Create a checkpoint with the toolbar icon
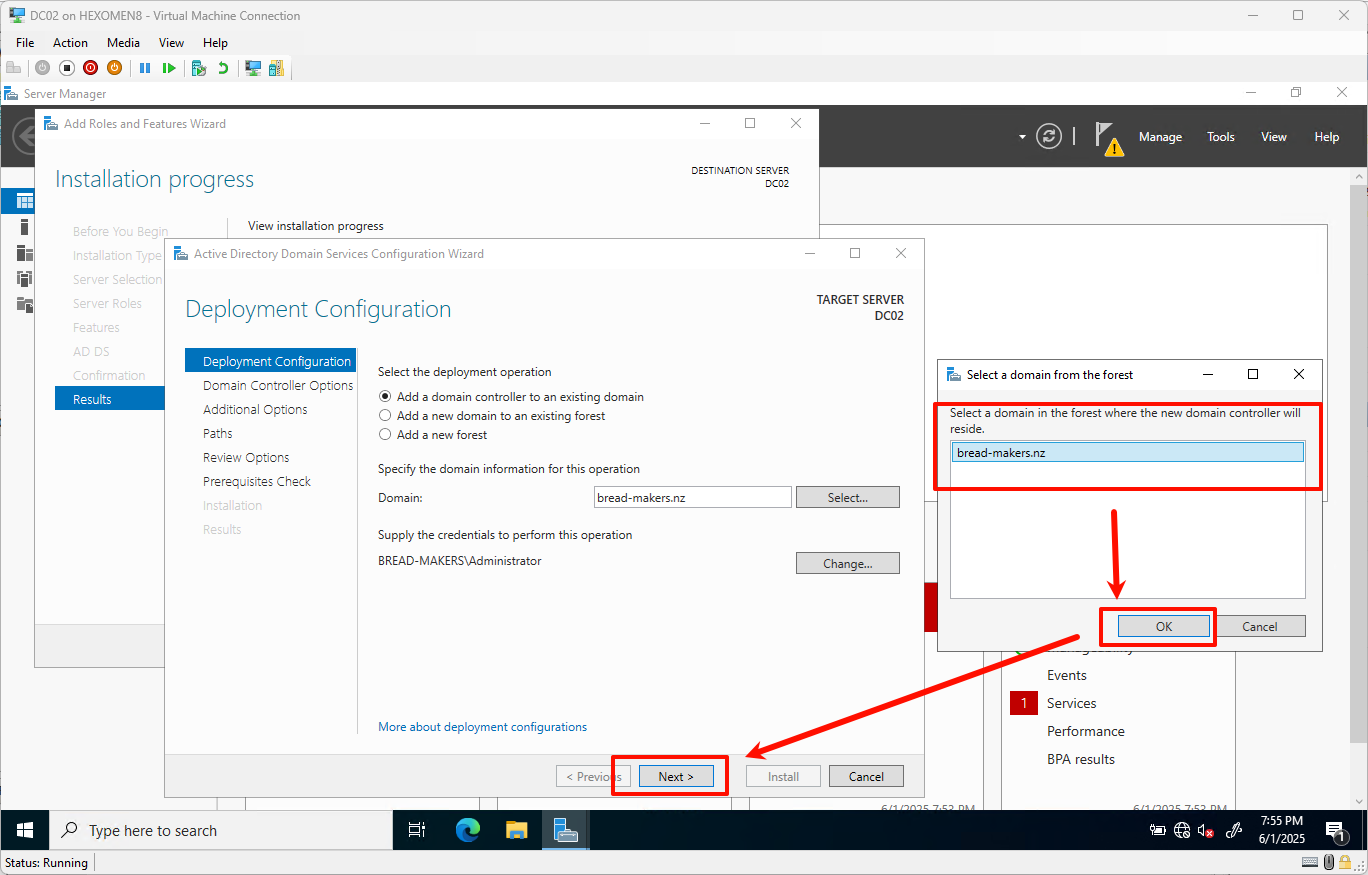This screenshot has width=1368, height=875. coord(199,68)
